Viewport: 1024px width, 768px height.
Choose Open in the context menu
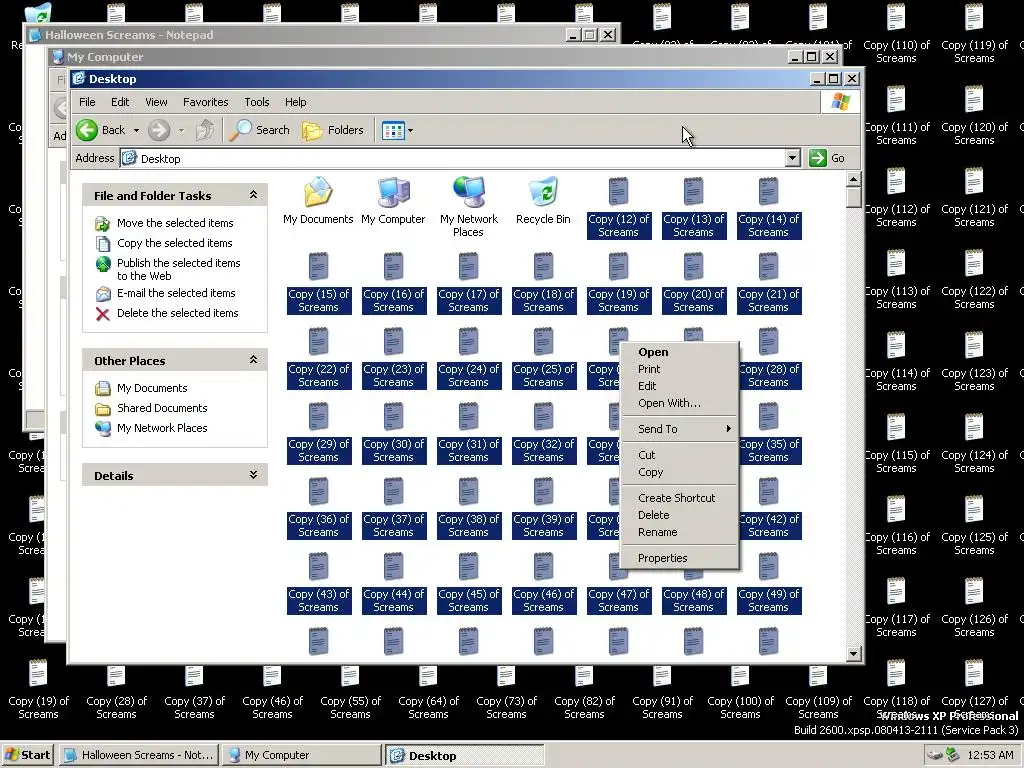pyautogui.click(x=679, y=352)
